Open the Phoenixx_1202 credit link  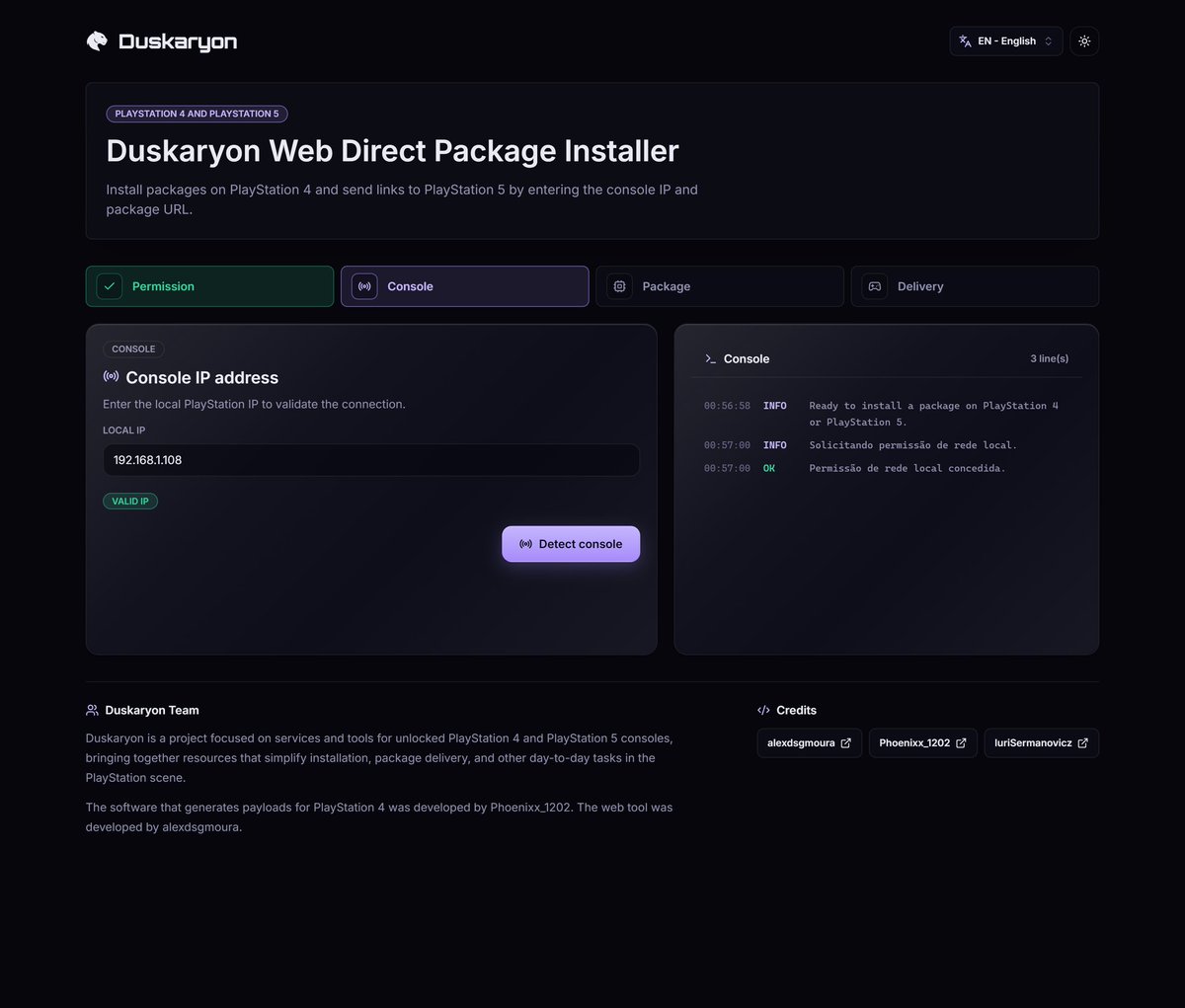923,742
